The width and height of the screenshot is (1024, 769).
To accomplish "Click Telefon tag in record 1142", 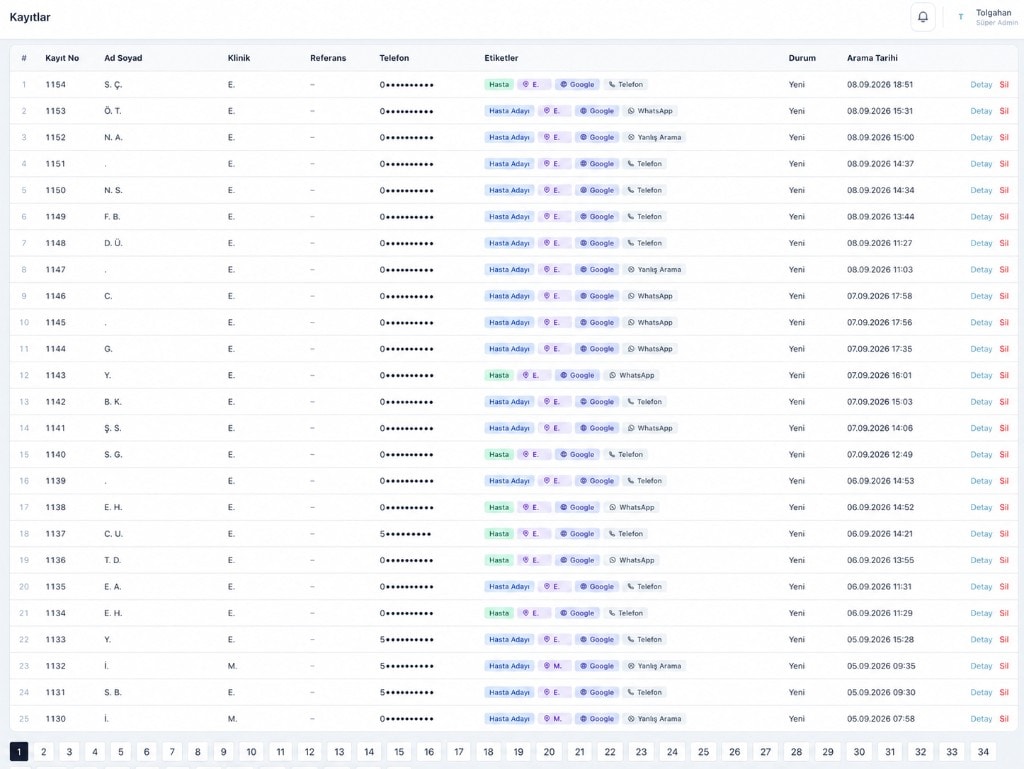I will [645, 401].
